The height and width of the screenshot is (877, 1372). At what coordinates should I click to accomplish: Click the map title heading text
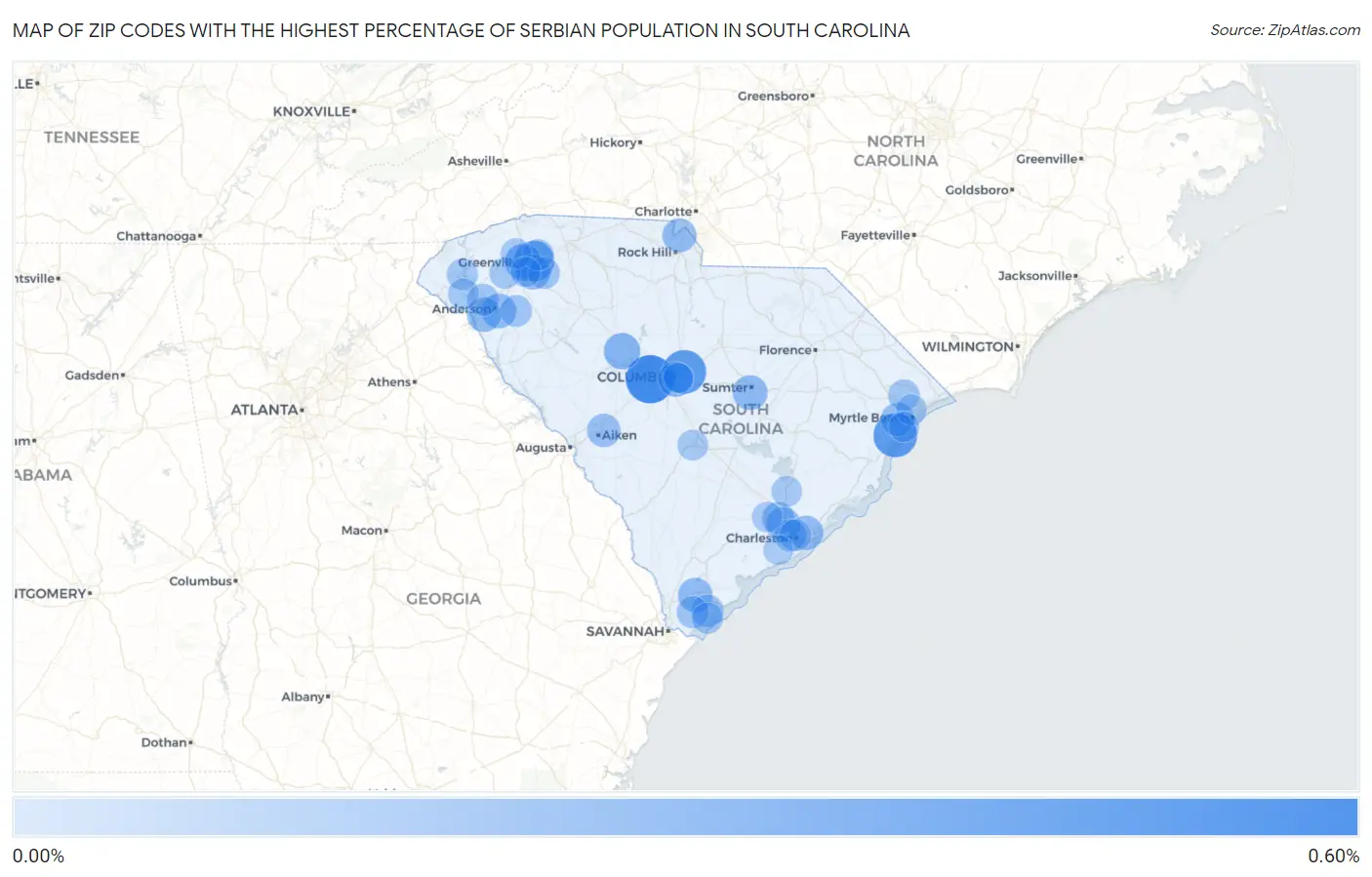coord(462,30)
